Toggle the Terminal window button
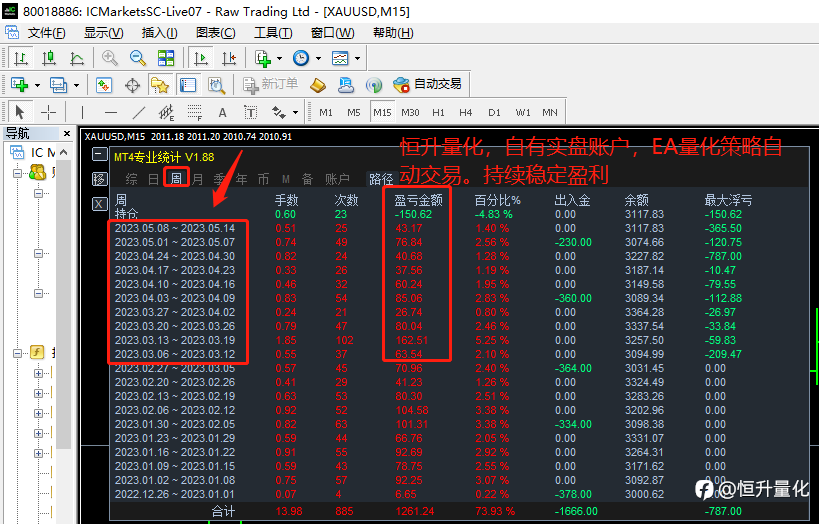This screenshot has height=524, width=819. 188,85
